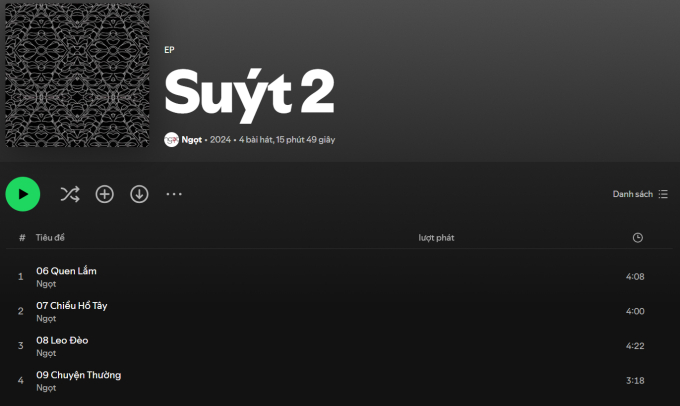Click the 4:08 duration of Quen Lắm
This screenshot has width=680, height=406.
pyautogui.click(x=635, y=277)
